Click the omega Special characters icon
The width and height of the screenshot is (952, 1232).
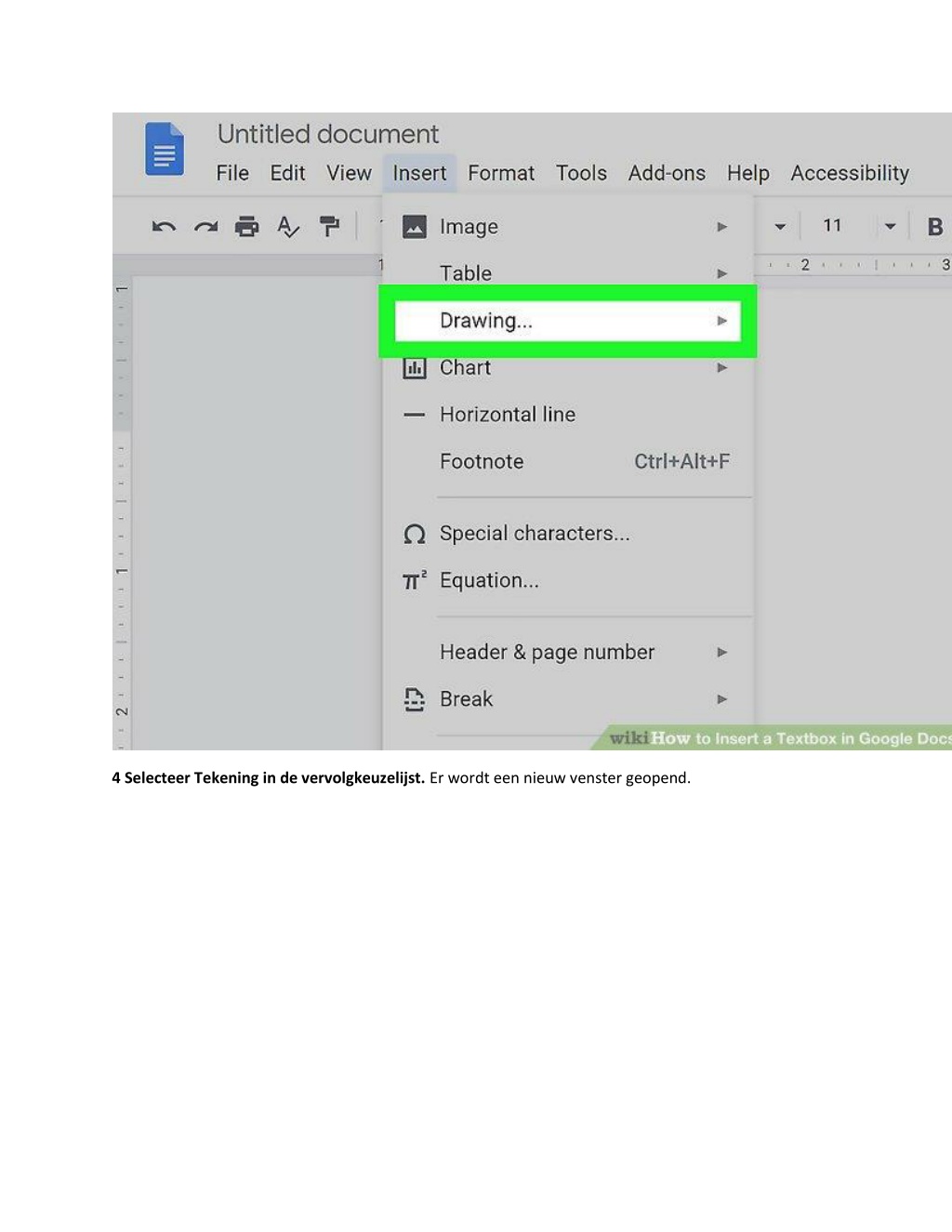coord(414,534)
